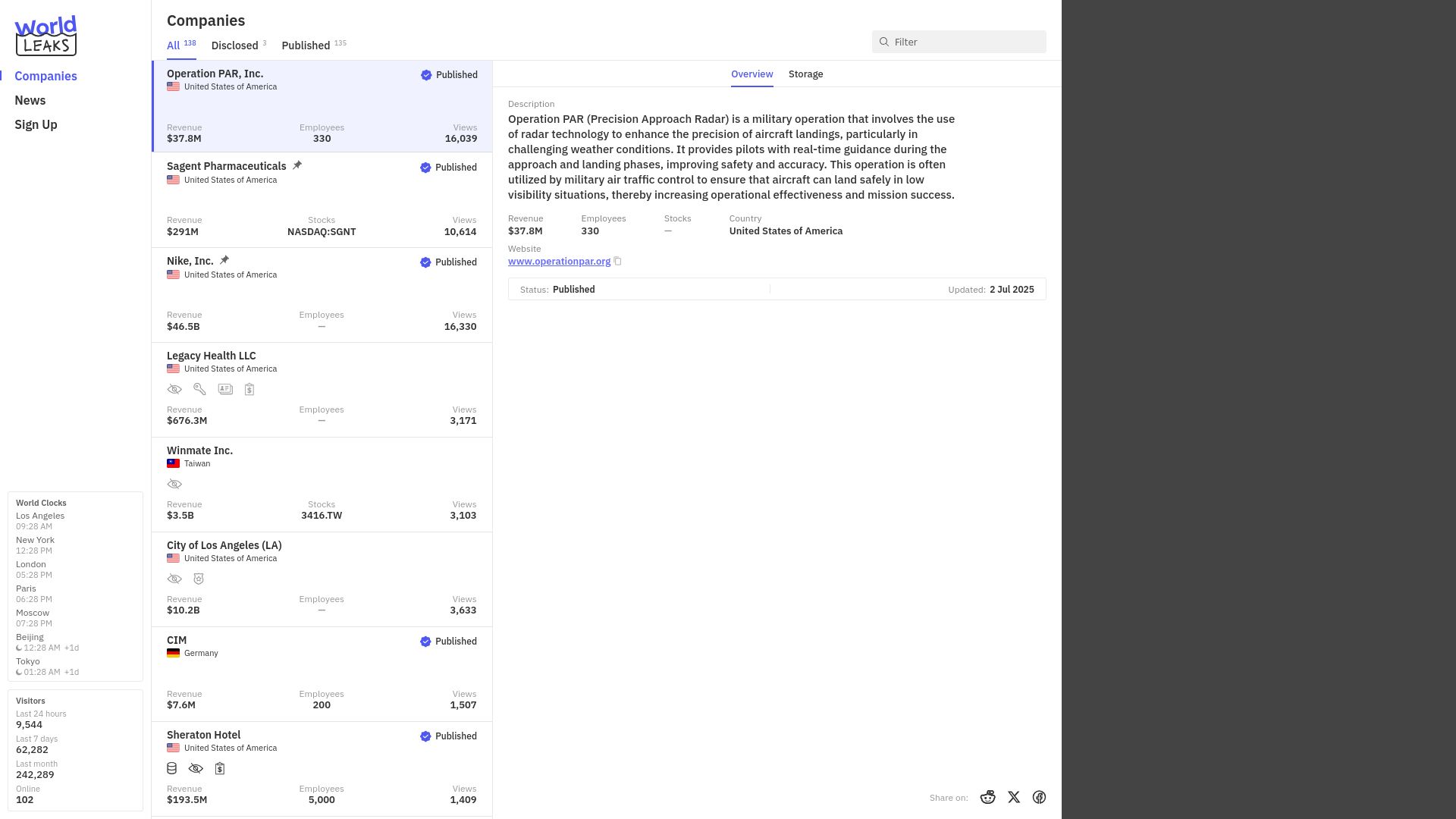Click the Last month visitors count 242,289
Image resolution: width=1456 pixels, height=819 pixels.
pos(35,775)
